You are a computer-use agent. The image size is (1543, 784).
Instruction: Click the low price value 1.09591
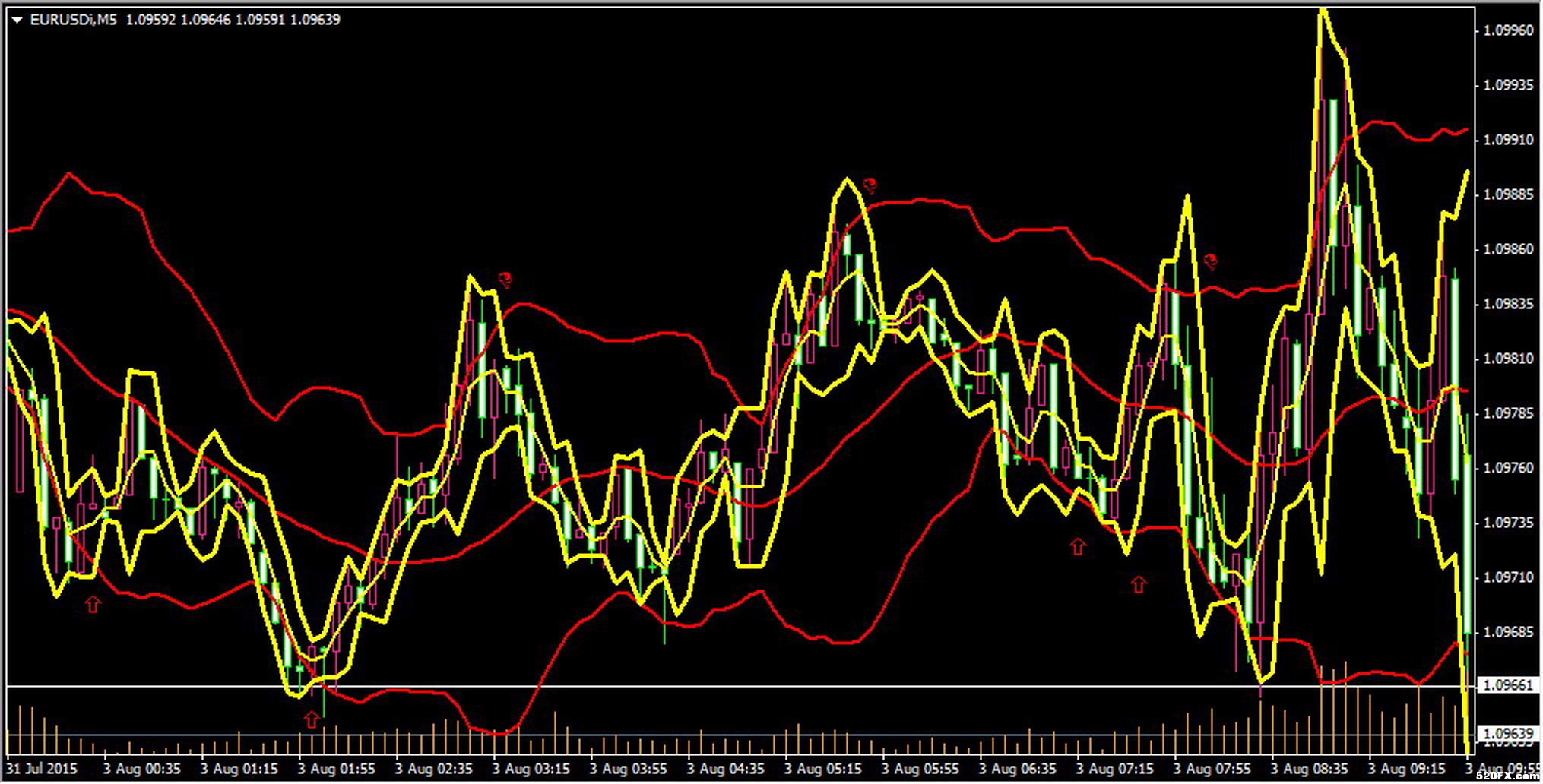coord(259,21)
